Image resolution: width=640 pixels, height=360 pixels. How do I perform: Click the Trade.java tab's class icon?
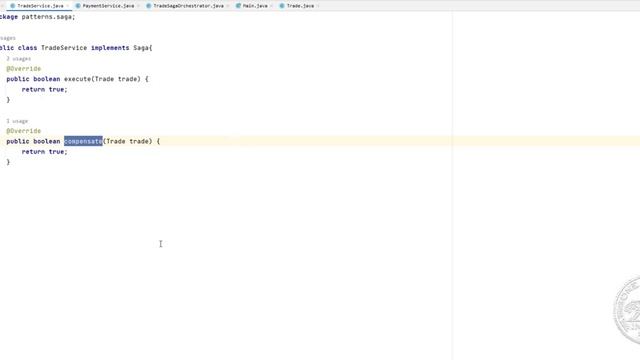[x=282, y=6]
